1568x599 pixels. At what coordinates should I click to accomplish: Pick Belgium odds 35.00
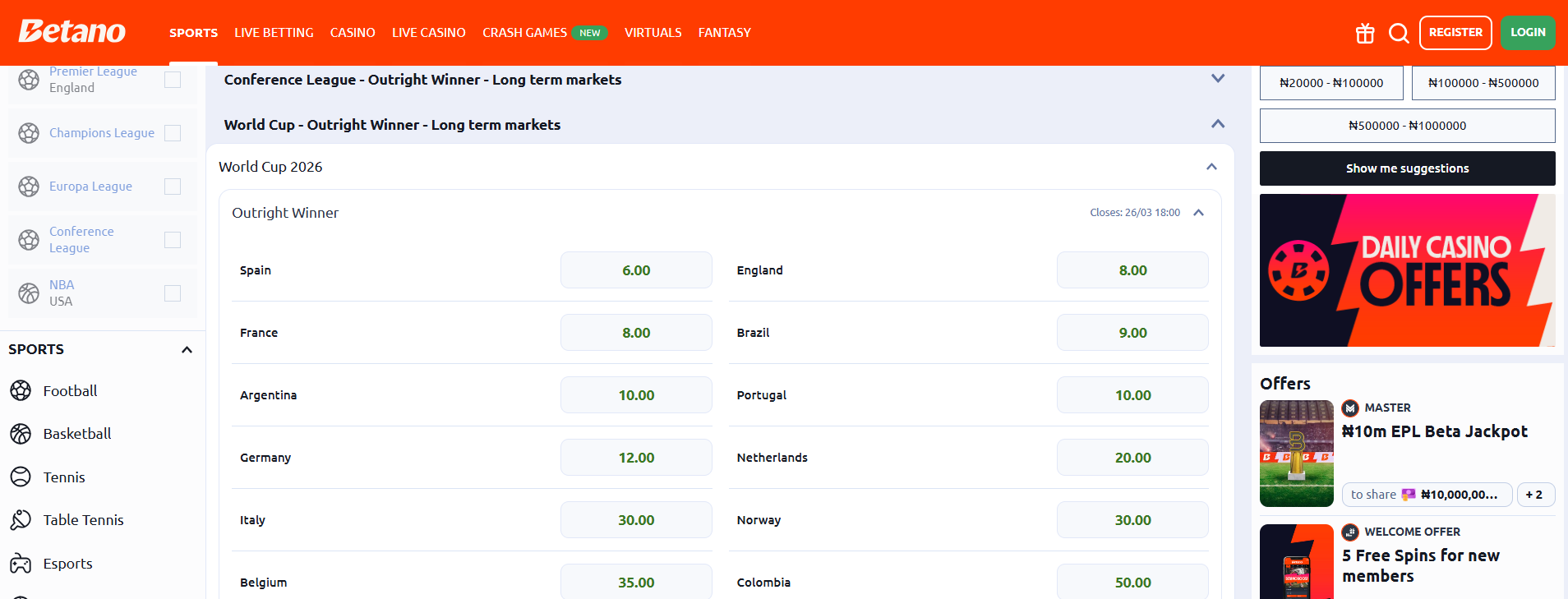[x=636, y=582]
